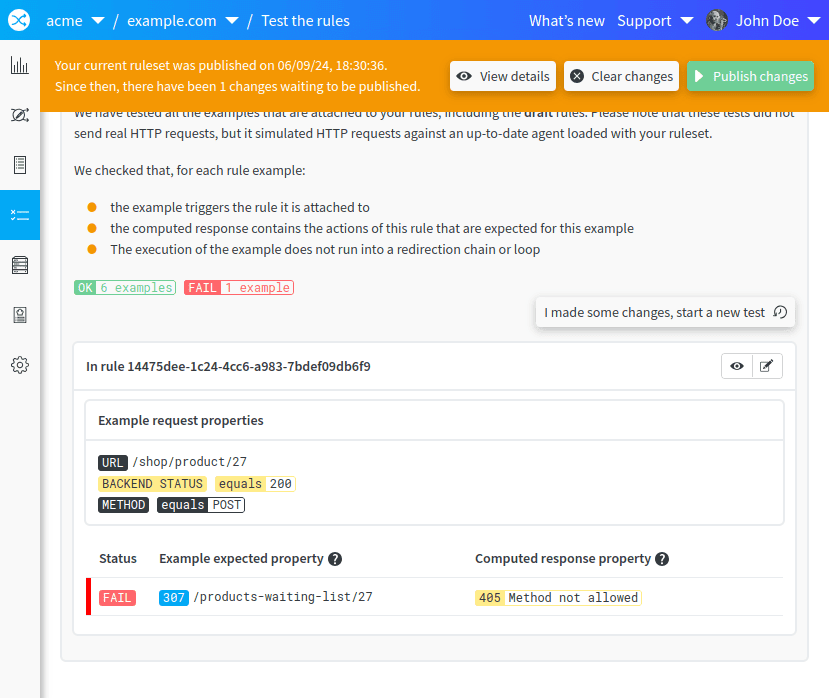View rule 14475dee with the eye icon
The width and height of the screenshot is (829, 698).
[736, 366]
